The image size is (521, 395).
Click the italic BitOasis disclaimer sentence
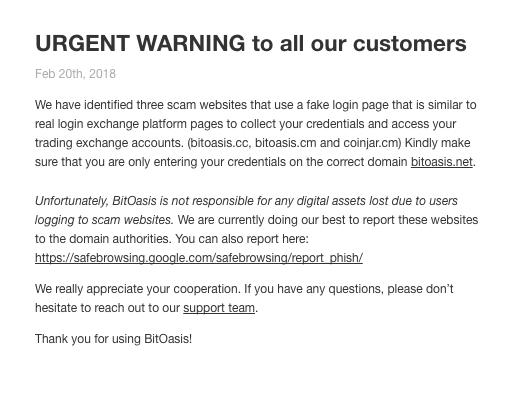[246, 210]
